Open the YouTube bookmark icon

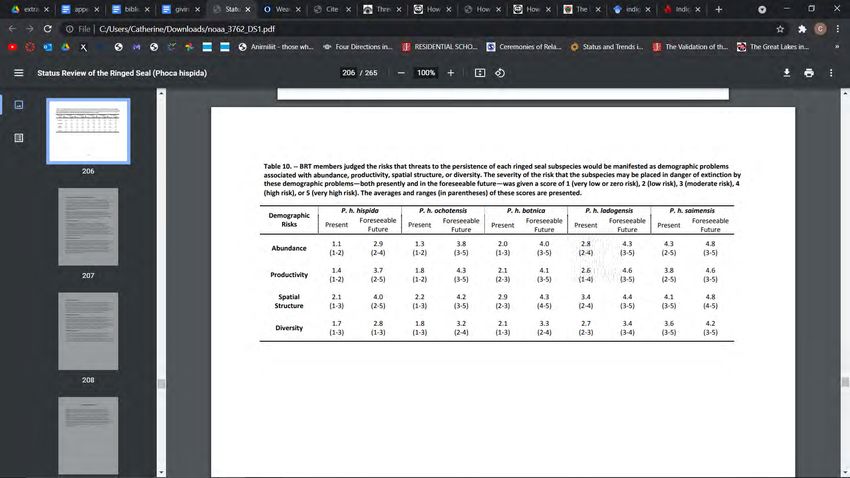[12, 47]
